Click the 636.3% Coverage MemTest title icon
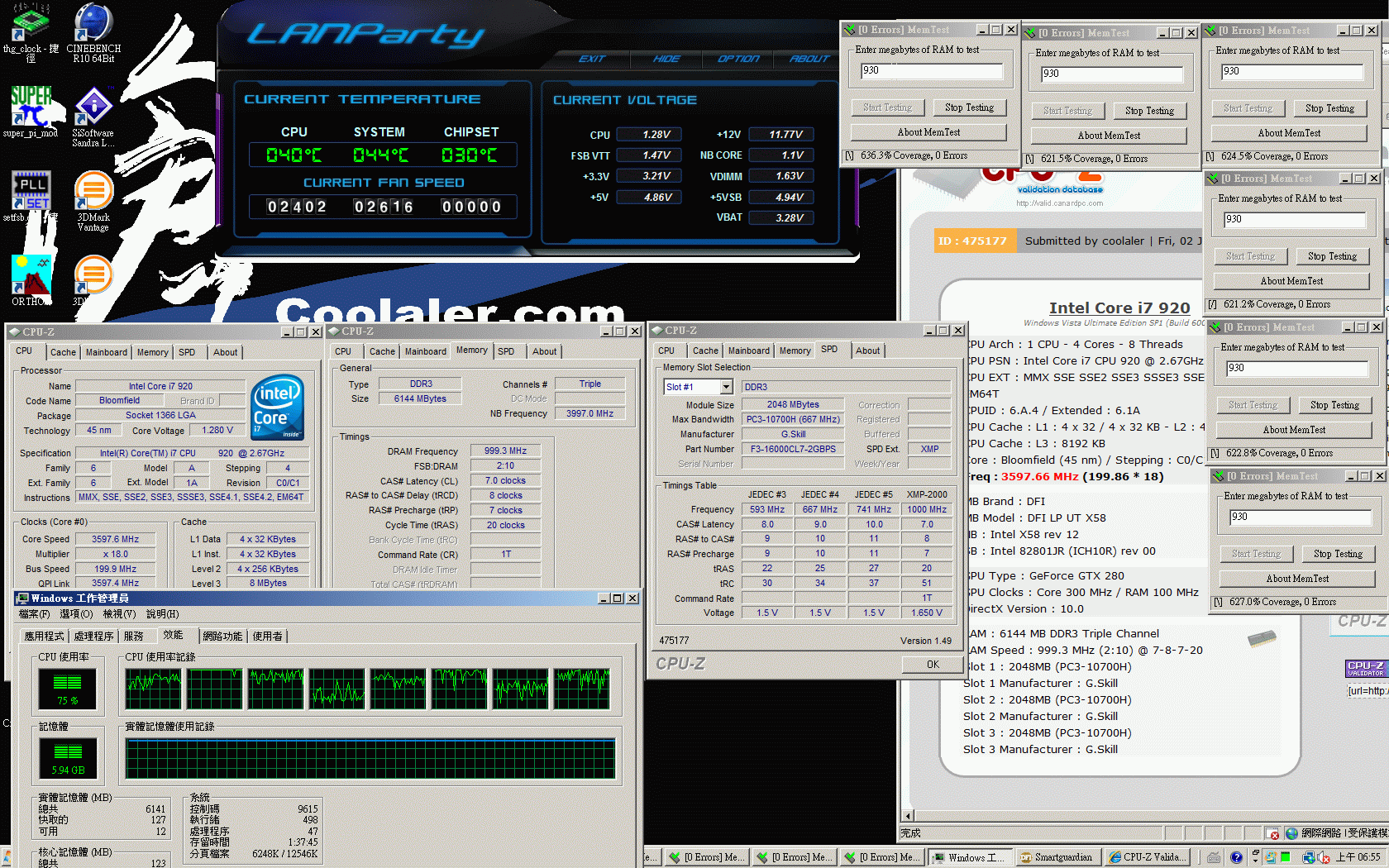The image size is (1389, 868). [x=849, y=30]
